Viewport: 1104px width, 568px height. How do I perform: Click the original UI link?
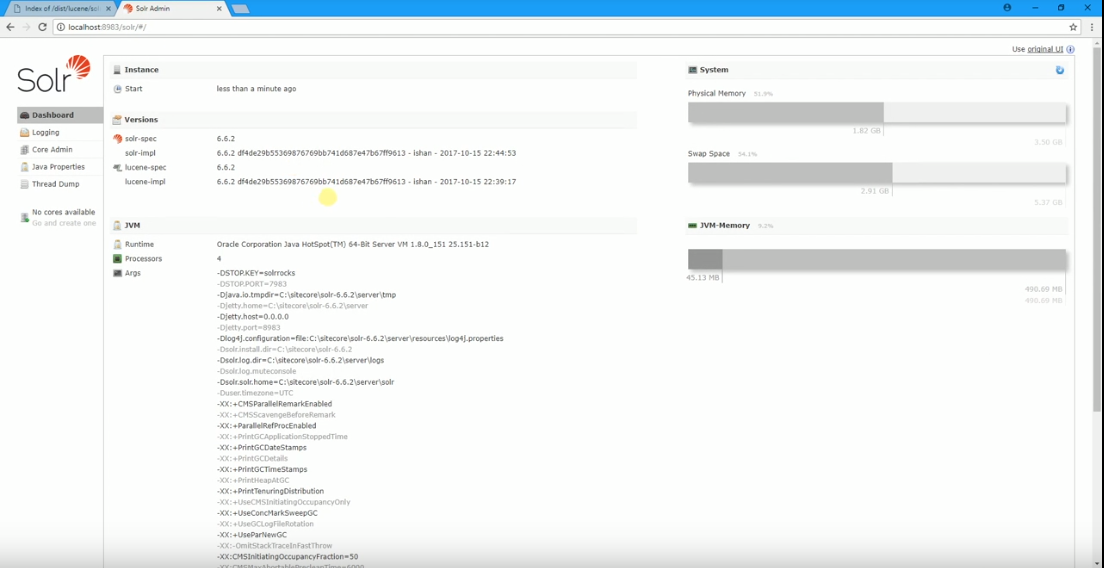1045,49
